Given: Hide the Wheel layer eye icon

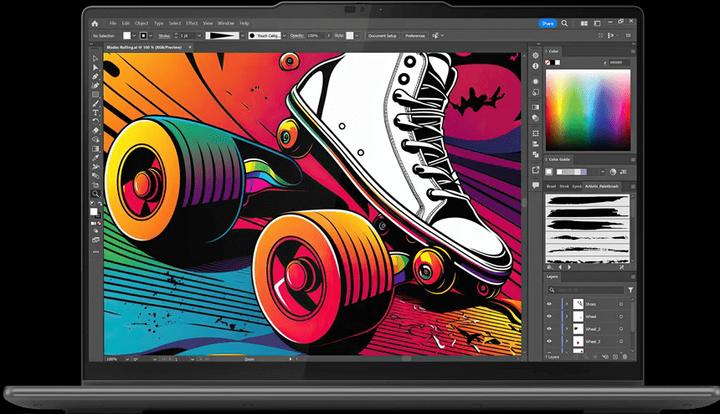Looking at the screenshot, I should 549,316.
